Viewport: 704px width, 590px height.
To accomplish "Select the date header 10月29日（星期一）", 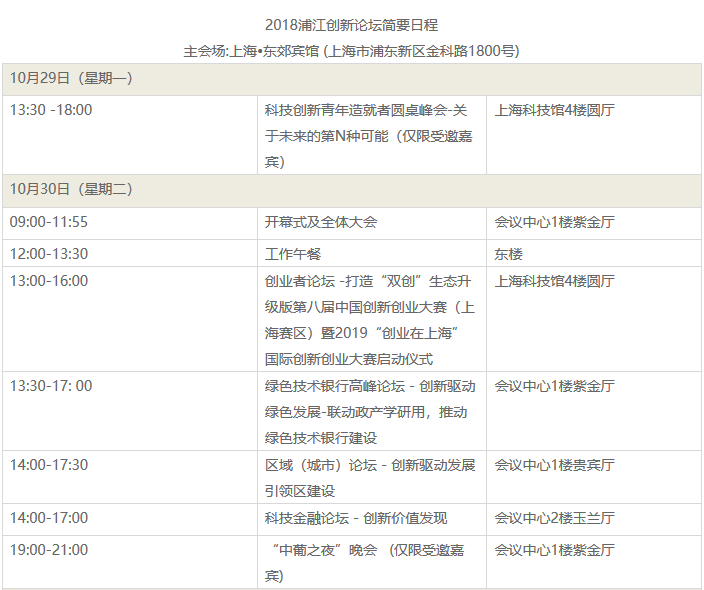I will [352, 79].
